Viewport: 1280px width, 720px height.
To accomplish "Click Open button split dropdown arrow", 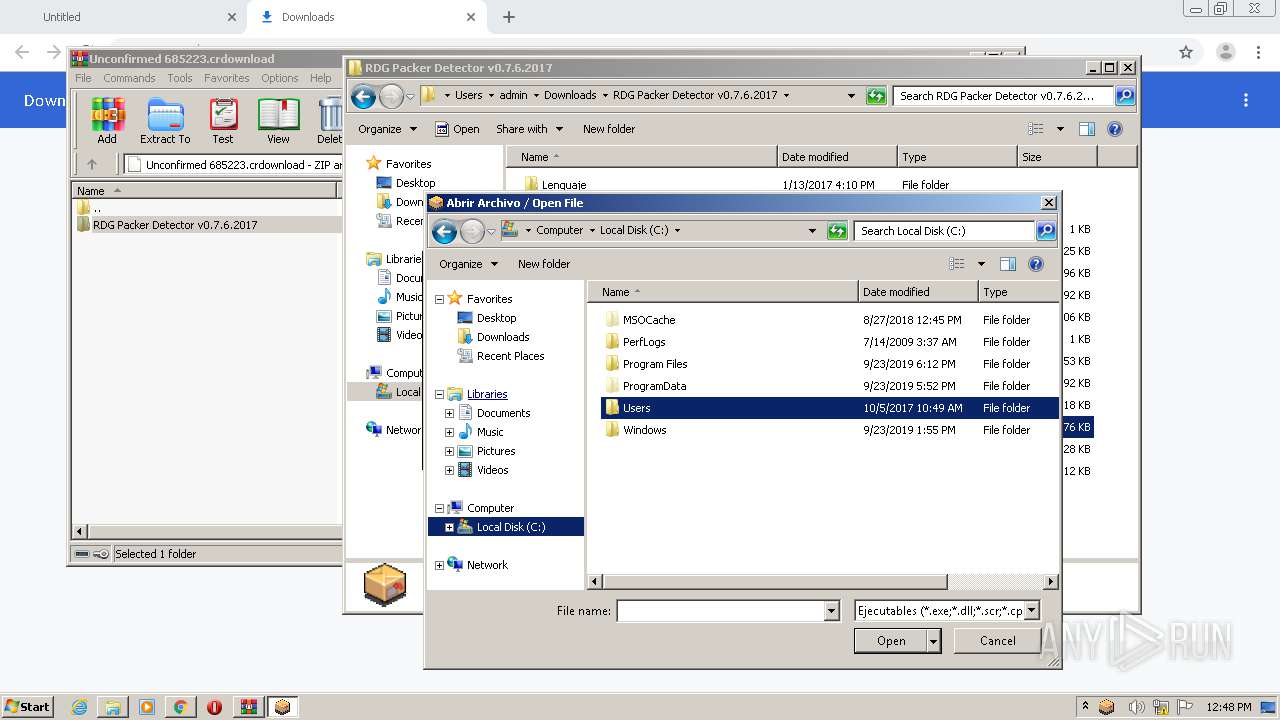I will tap(934, 641).
